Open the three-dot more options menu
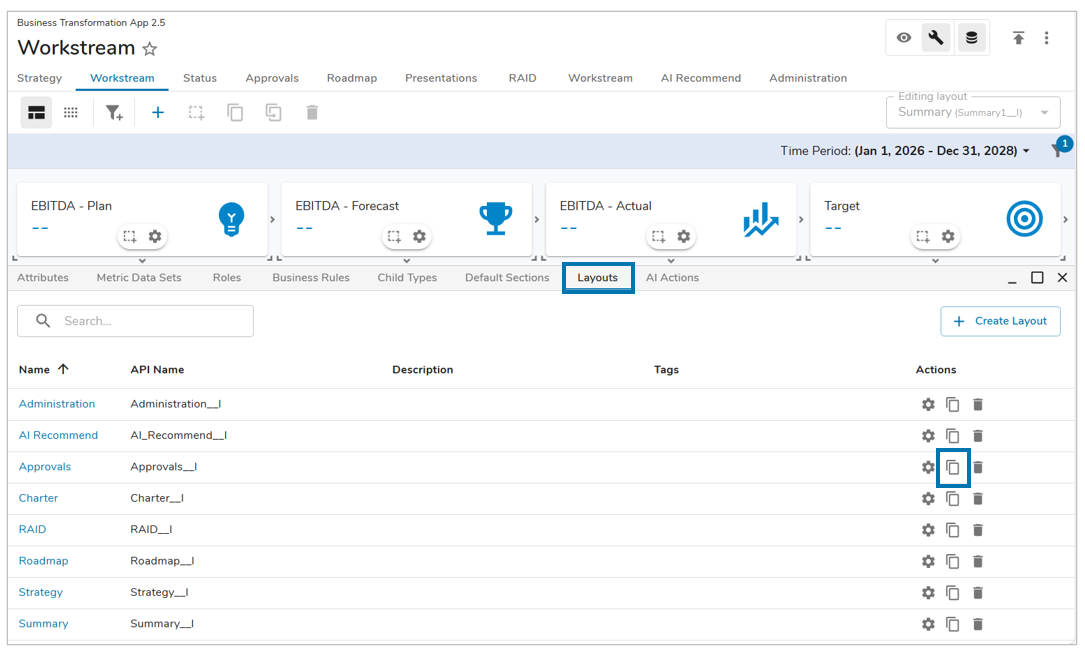Image resolution: width=1085 pixels, height=653 pixels. (1046, 38)
